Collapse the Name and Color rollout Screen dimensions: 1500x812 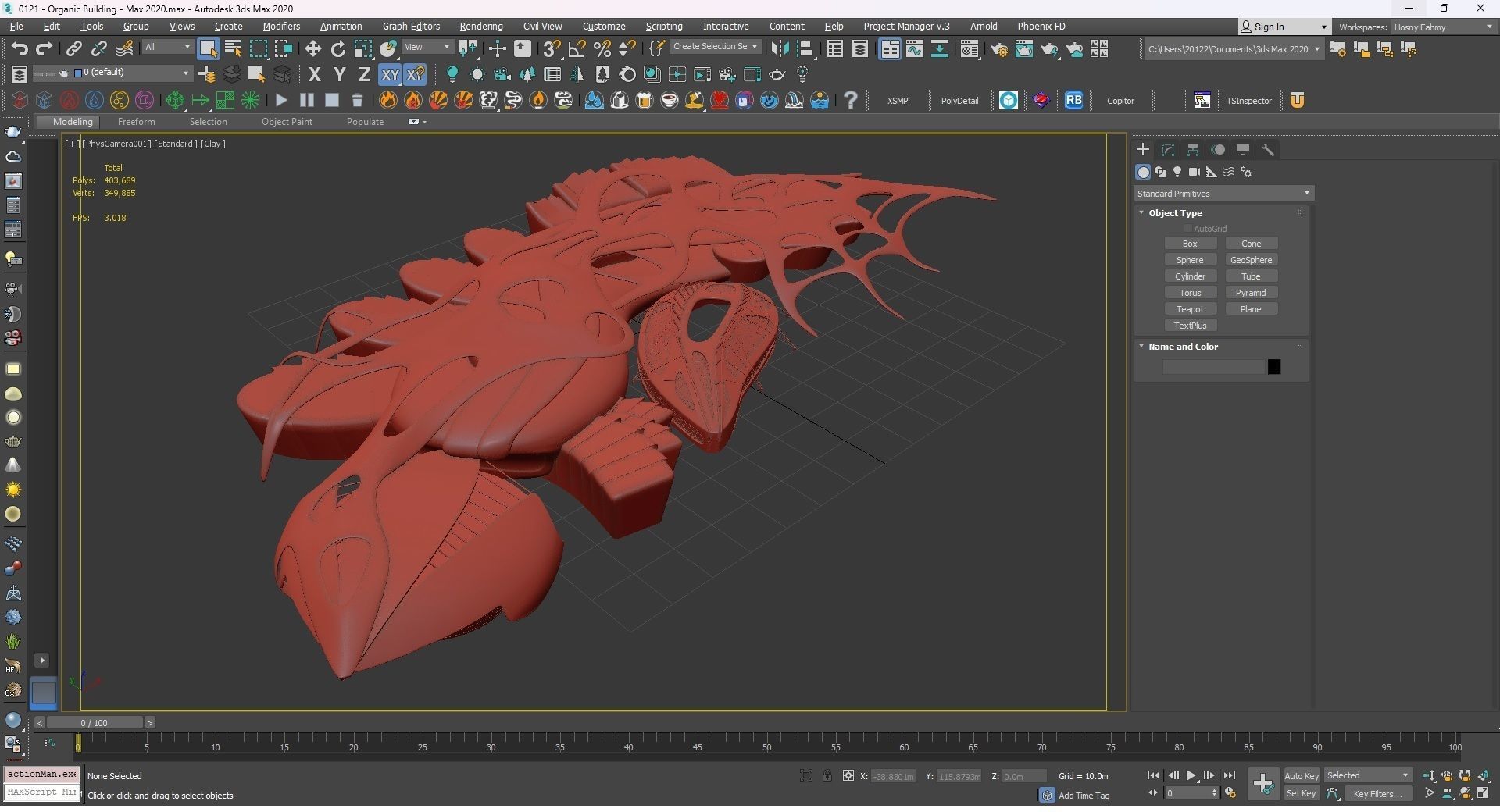click(x=1141, y=346)
